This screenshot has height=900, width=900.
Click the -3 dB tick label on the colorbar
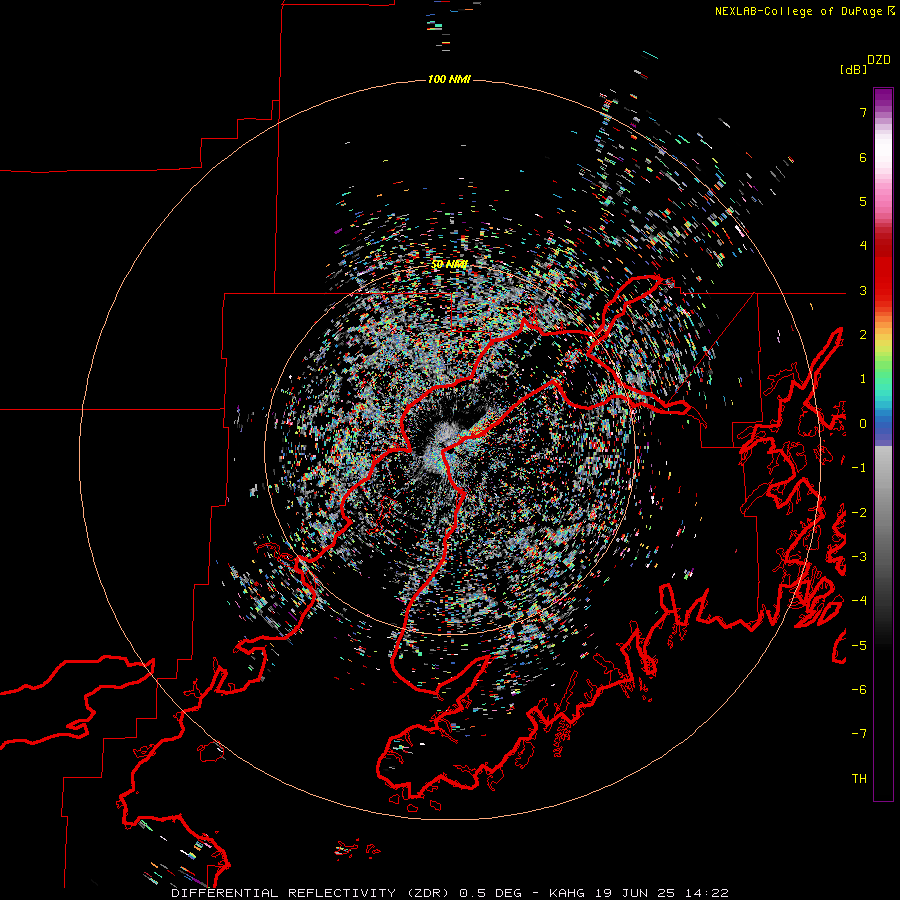tap(859, 557)
